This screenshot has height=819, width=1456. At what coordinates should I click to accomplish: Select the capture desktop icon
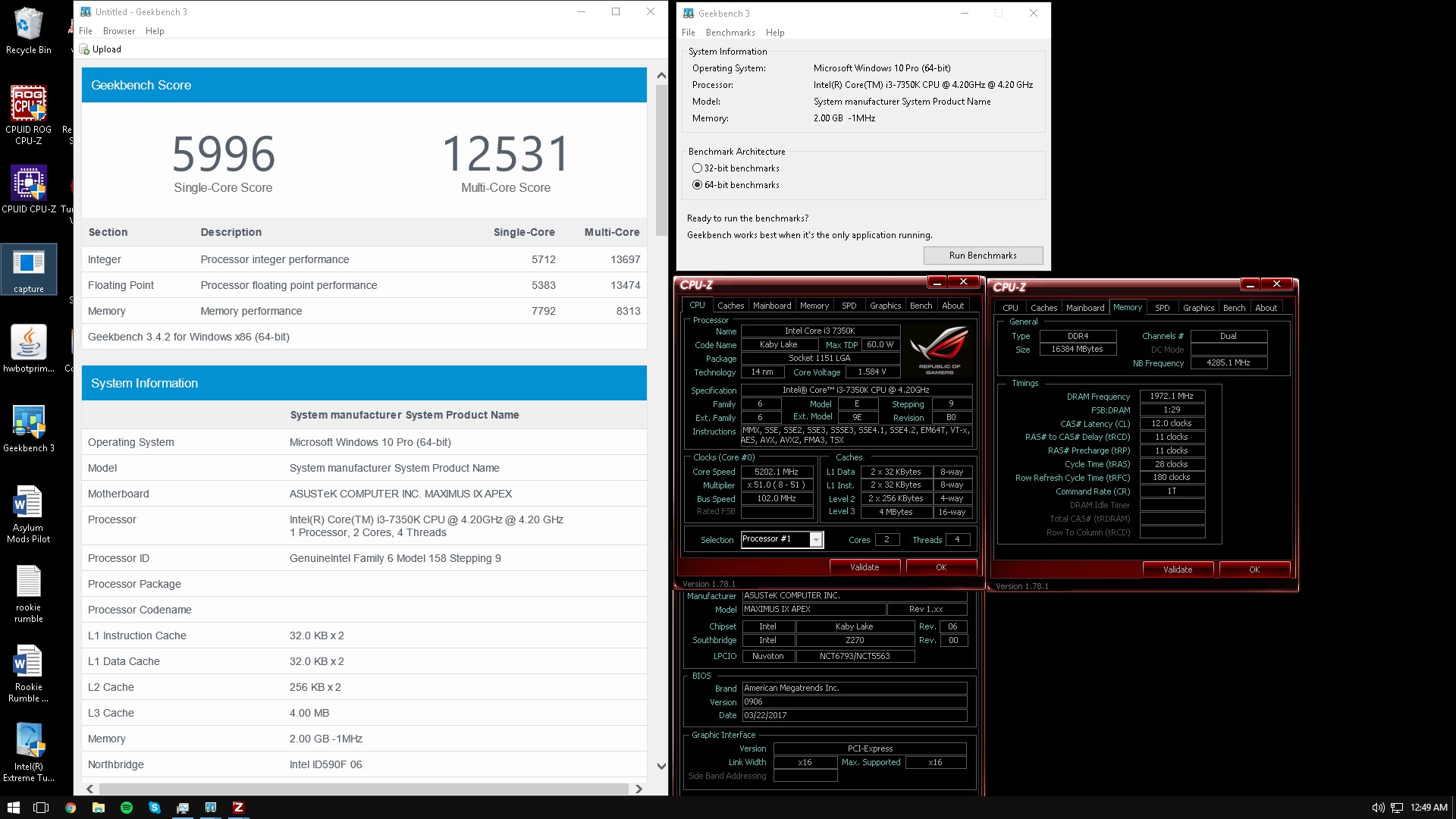(x=28, y=269)
